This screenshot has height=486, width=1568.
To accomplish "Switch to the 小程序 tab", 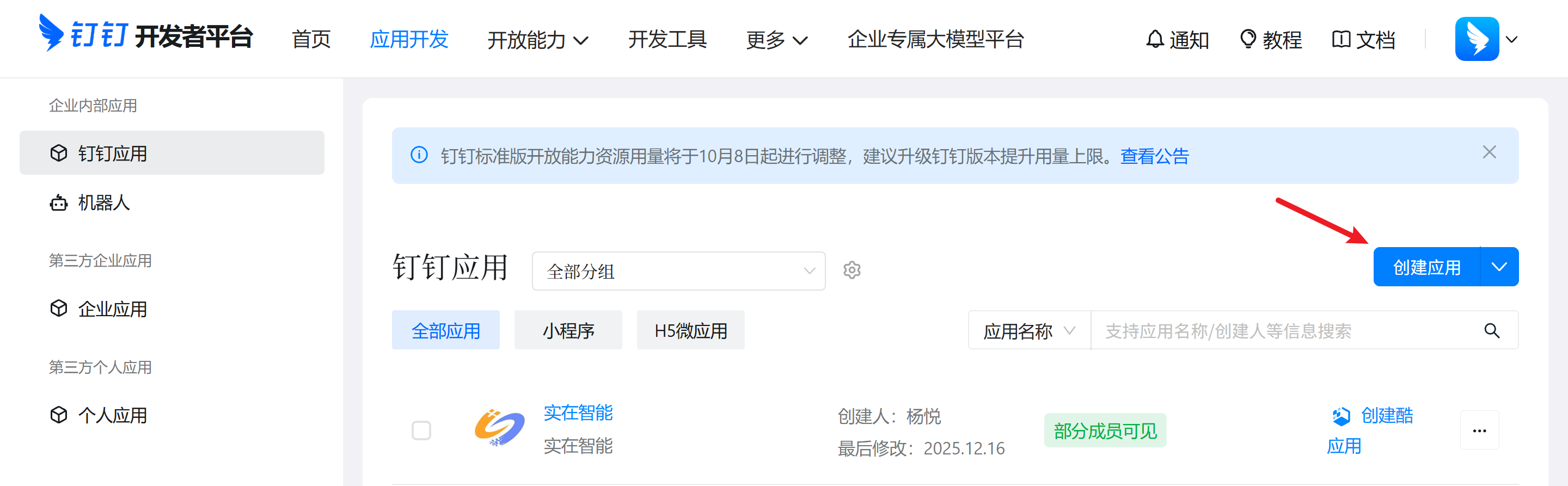I will tap(568, 330).
